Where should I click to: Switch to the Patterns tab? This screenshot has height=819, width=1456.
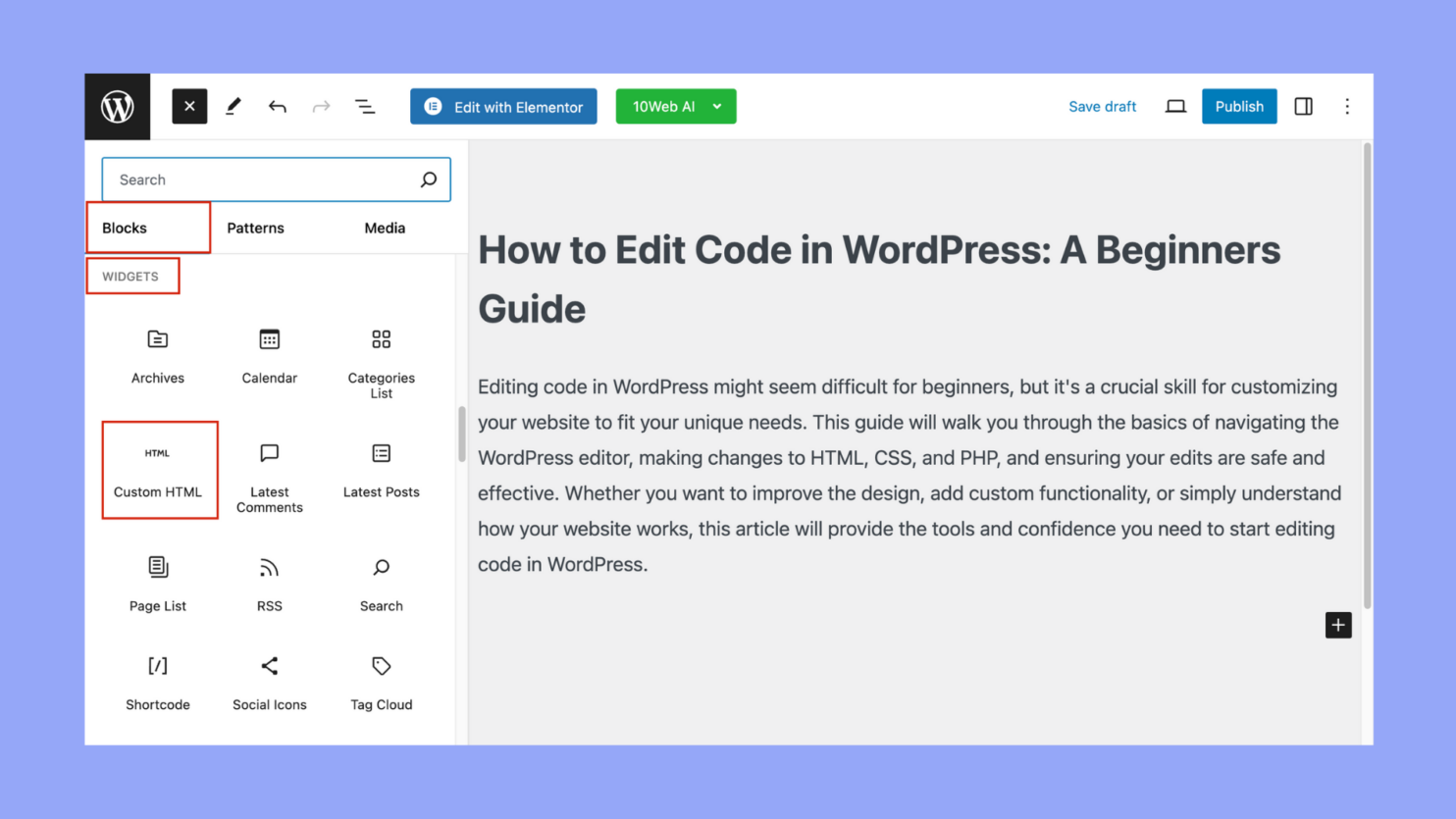click(x=255, y=228)
